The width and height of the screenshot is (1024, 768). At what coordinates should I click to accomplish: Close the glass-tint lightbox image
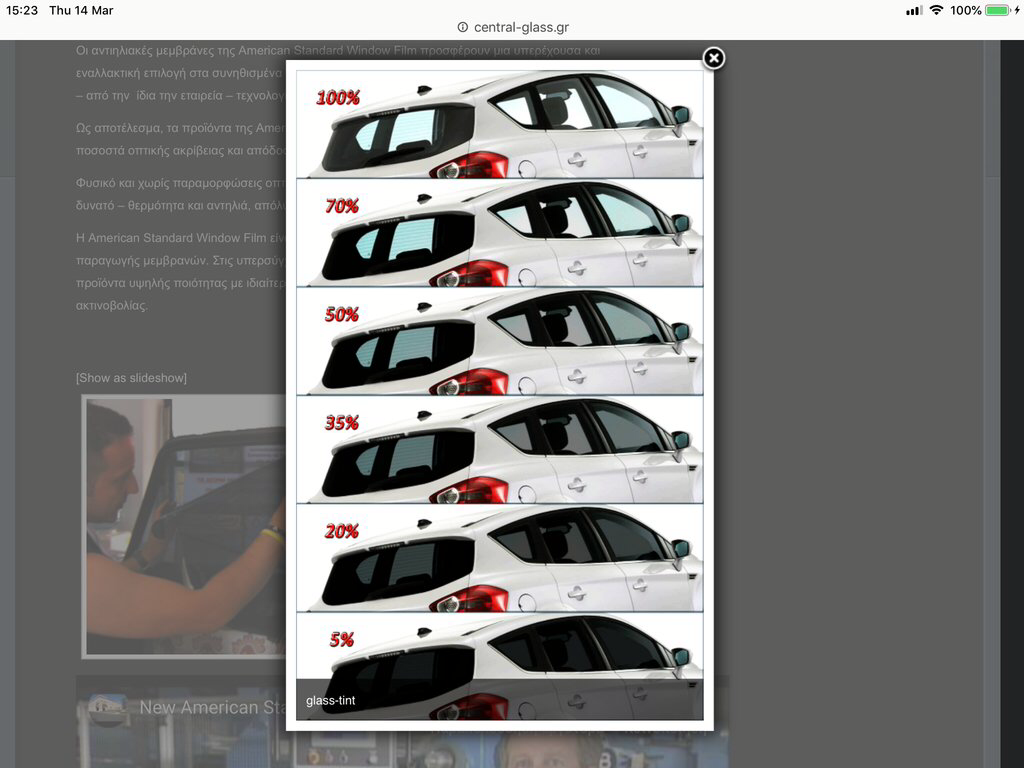(713, 58)
